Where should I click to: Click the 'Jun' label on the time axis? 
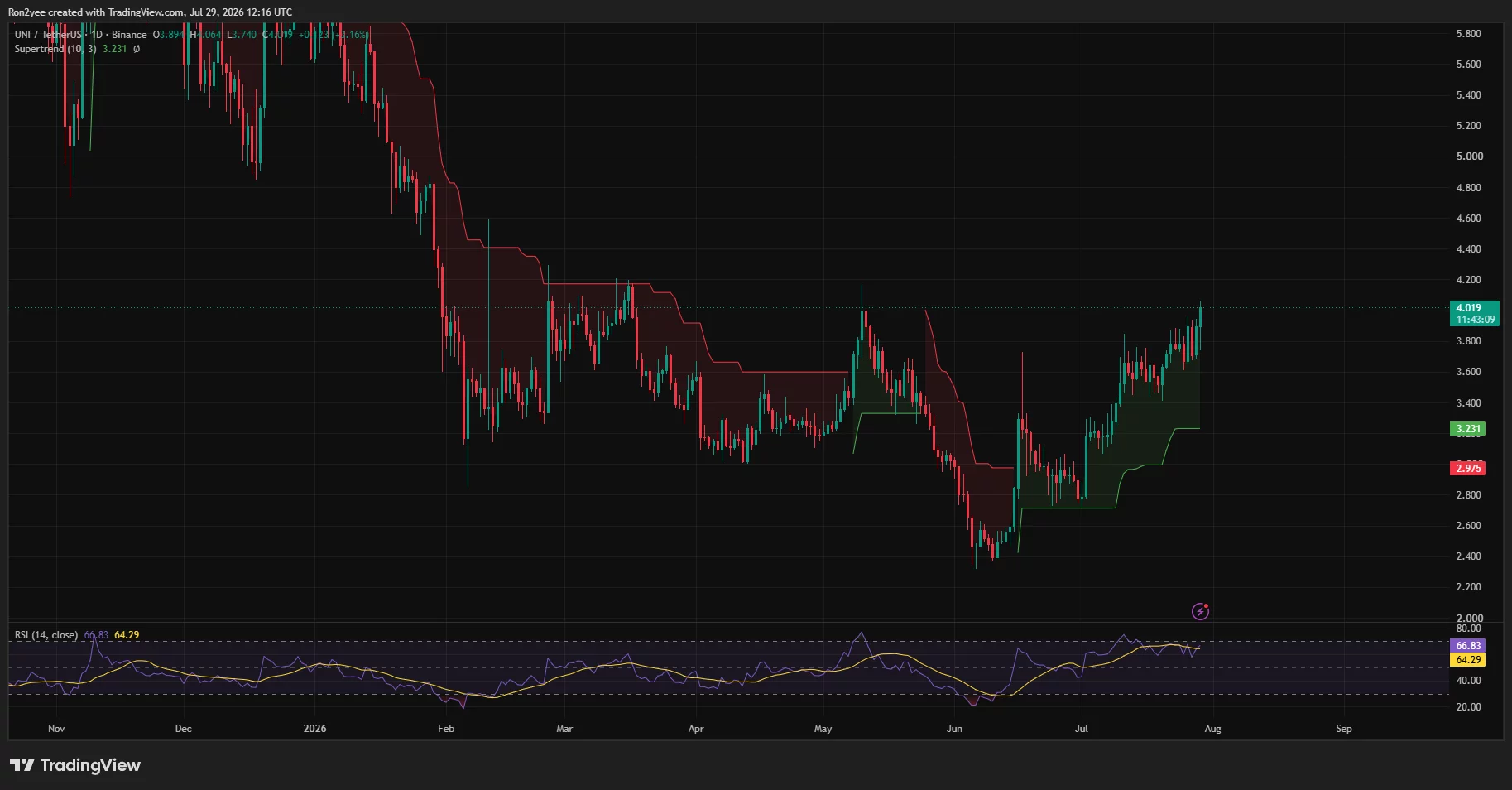tap(954, 729)
